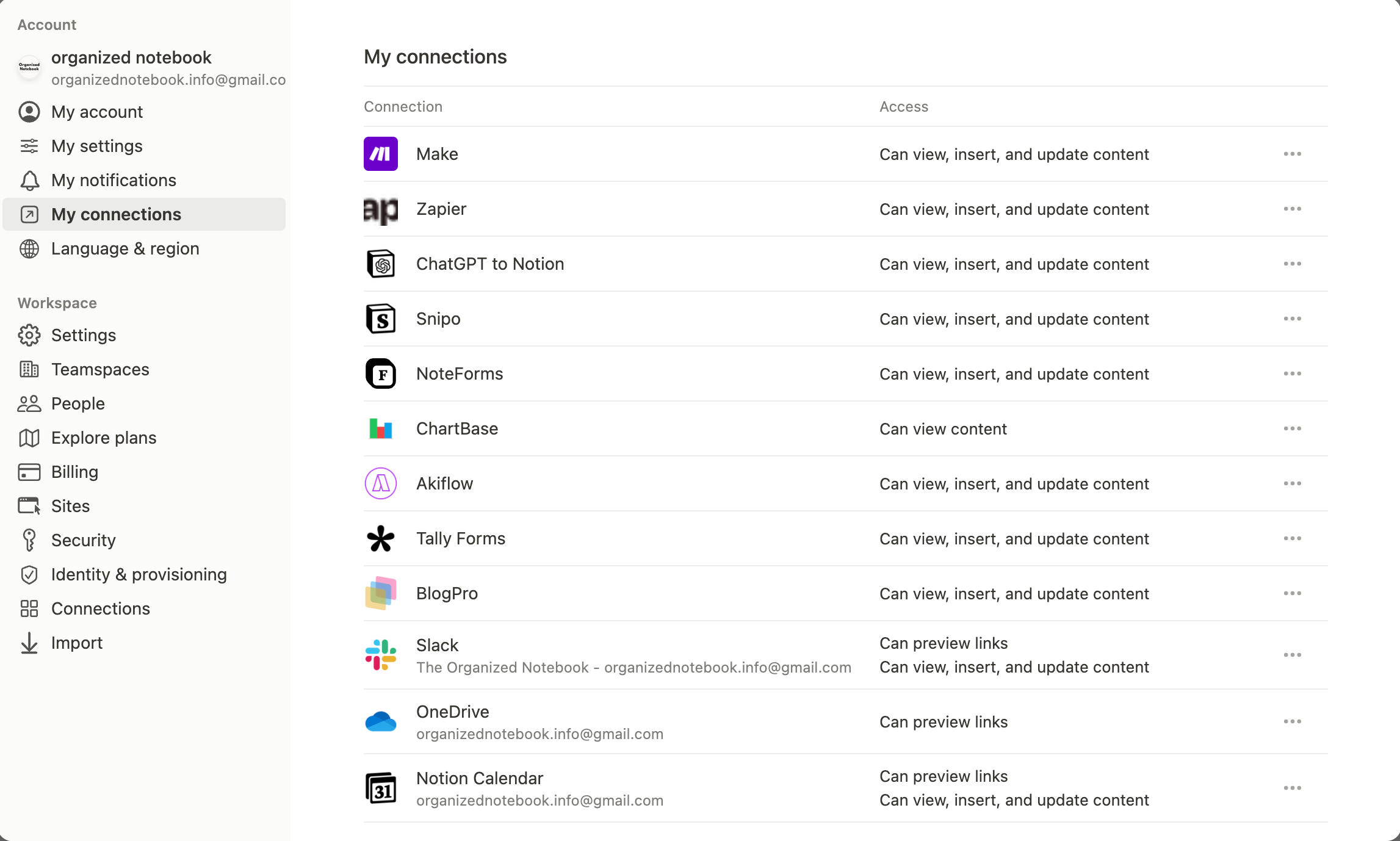
Task: Open Language & region settings
Action: [x=125, y=248]
